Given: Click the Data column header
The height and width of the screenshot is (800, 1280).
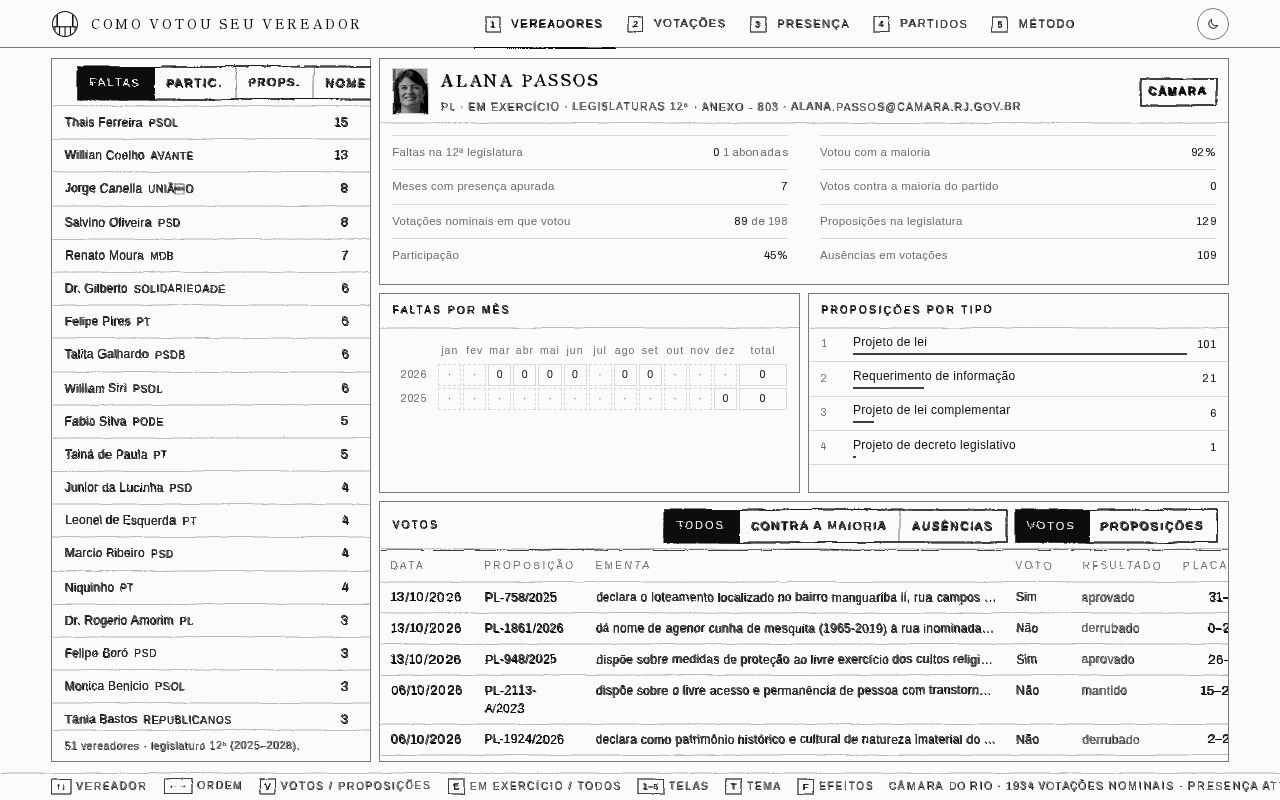Looking at the screenshot, I should 407,565.
